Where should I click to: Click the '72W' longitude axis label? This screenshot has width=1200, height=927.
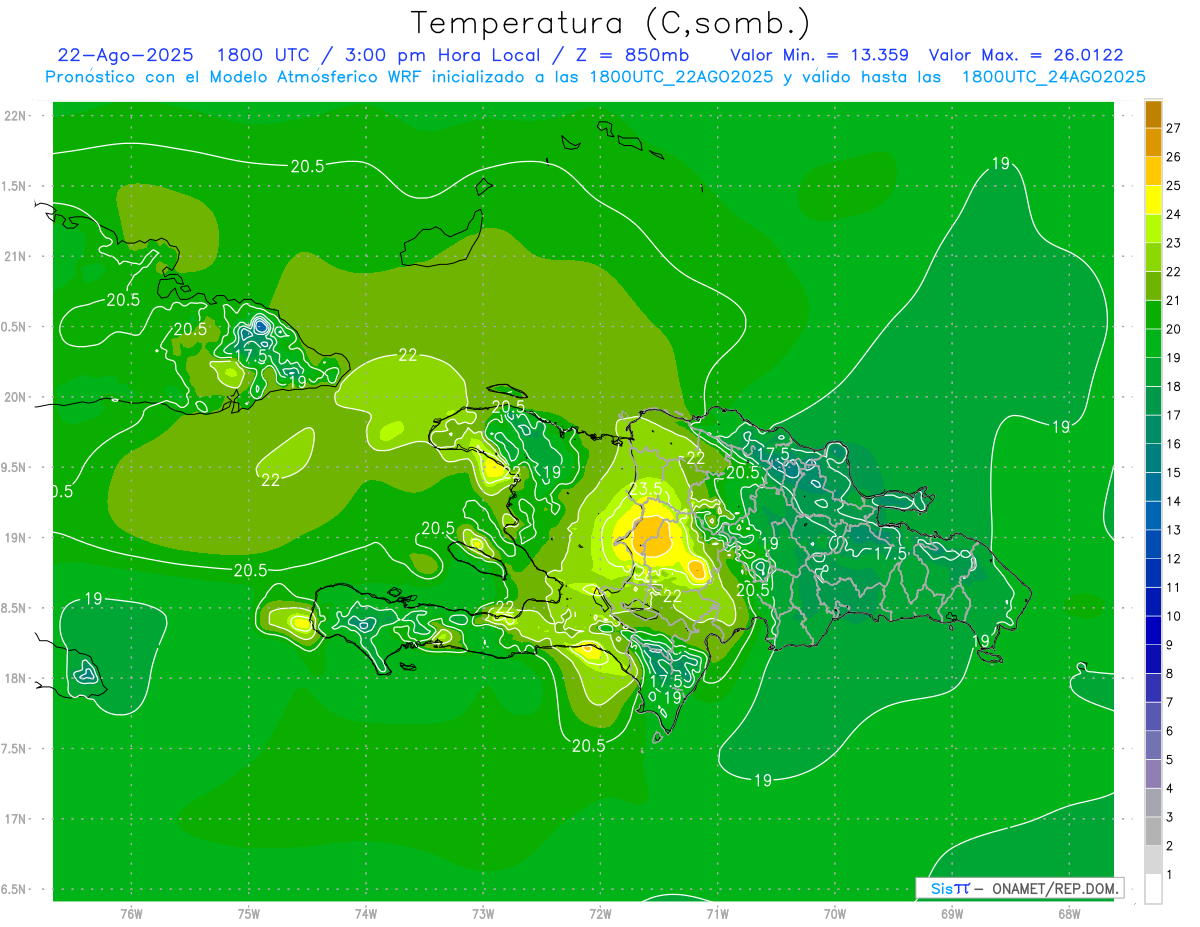click(600, 913)
